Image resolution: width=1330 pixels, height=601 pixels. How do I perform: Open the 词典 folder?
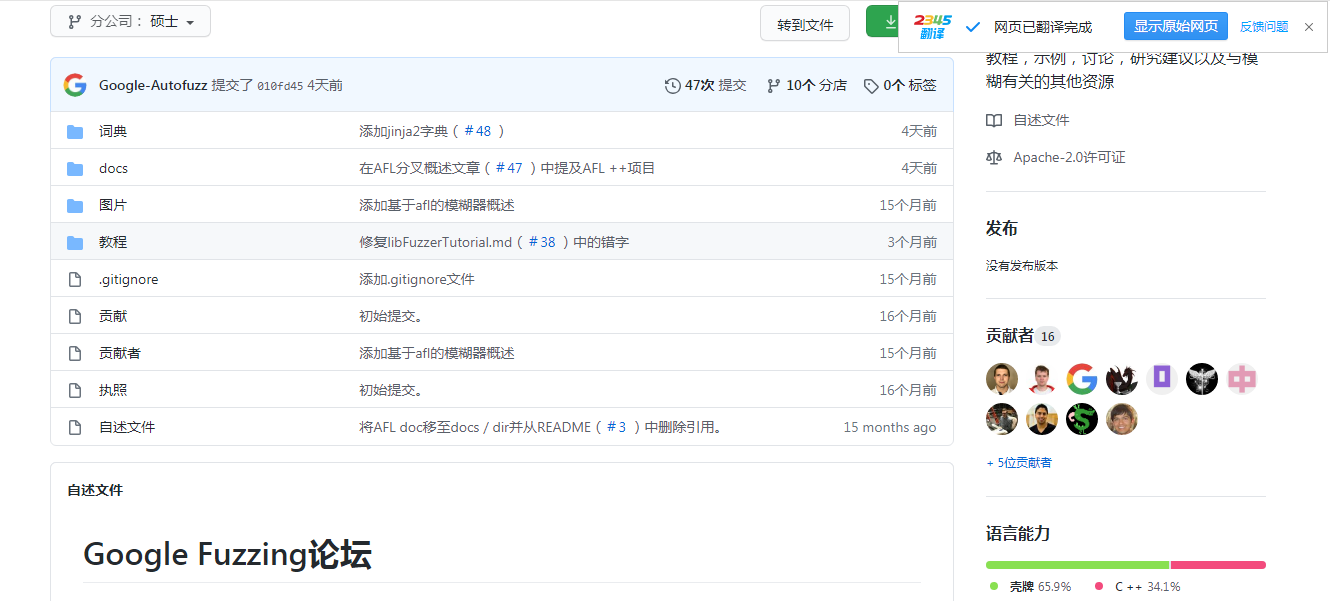click(113, 131)
